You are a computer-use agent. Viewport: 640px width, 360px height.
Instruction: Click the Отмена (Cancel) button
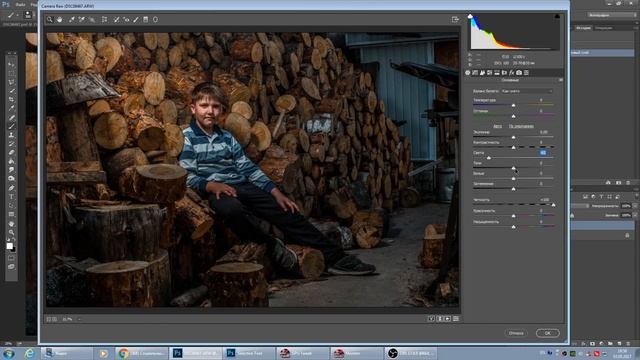[516, 333]
